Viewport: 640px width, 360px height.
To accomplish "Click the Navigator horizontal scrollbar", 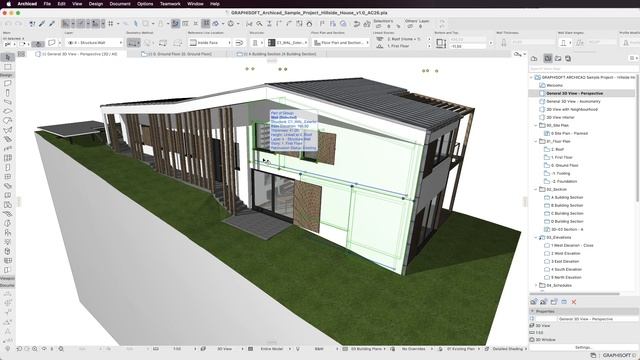I will [575, 293].
